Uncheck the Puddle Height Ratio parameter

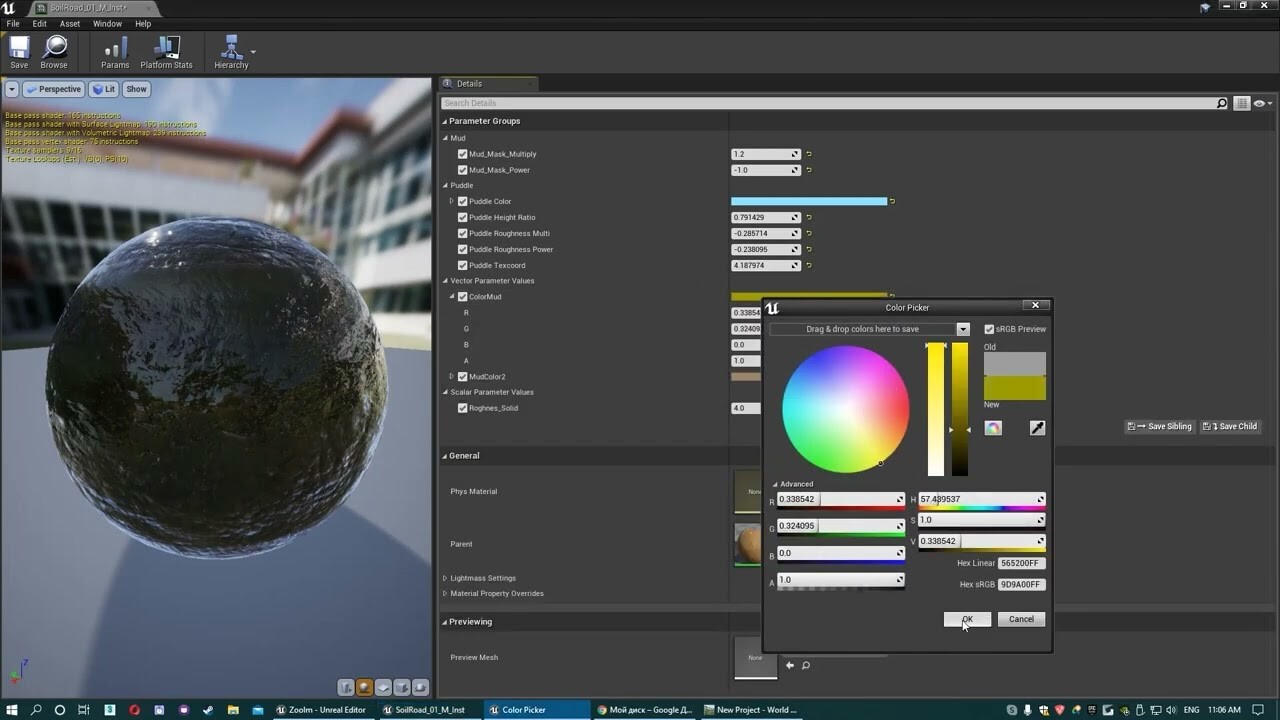(x=462, y=218)
